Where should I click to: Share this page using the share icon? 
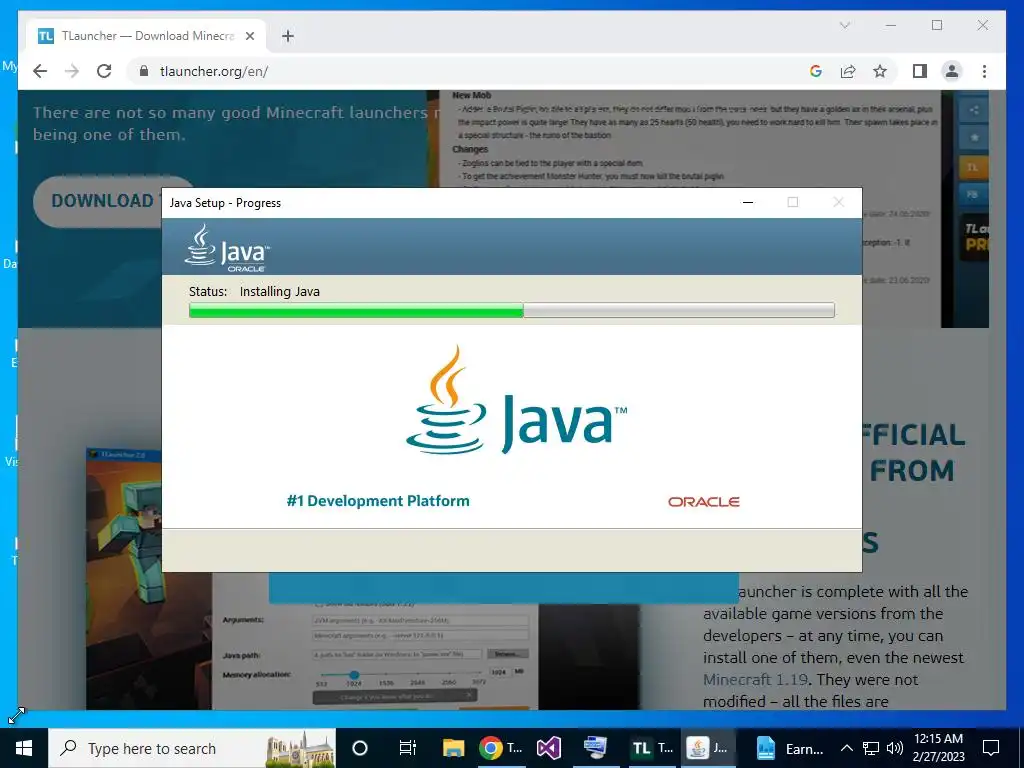[848, 71]
